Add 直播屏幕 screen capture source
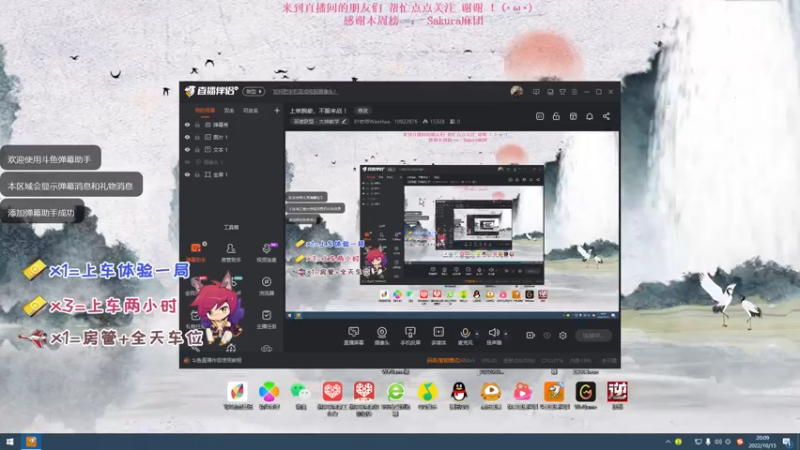 [x=354, y=336]
